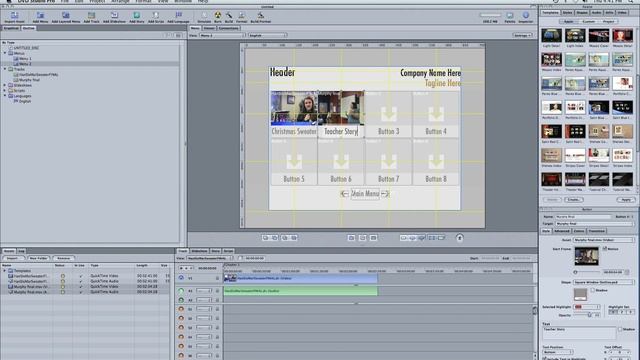
Task: Open the File menu
Action: 64,1
